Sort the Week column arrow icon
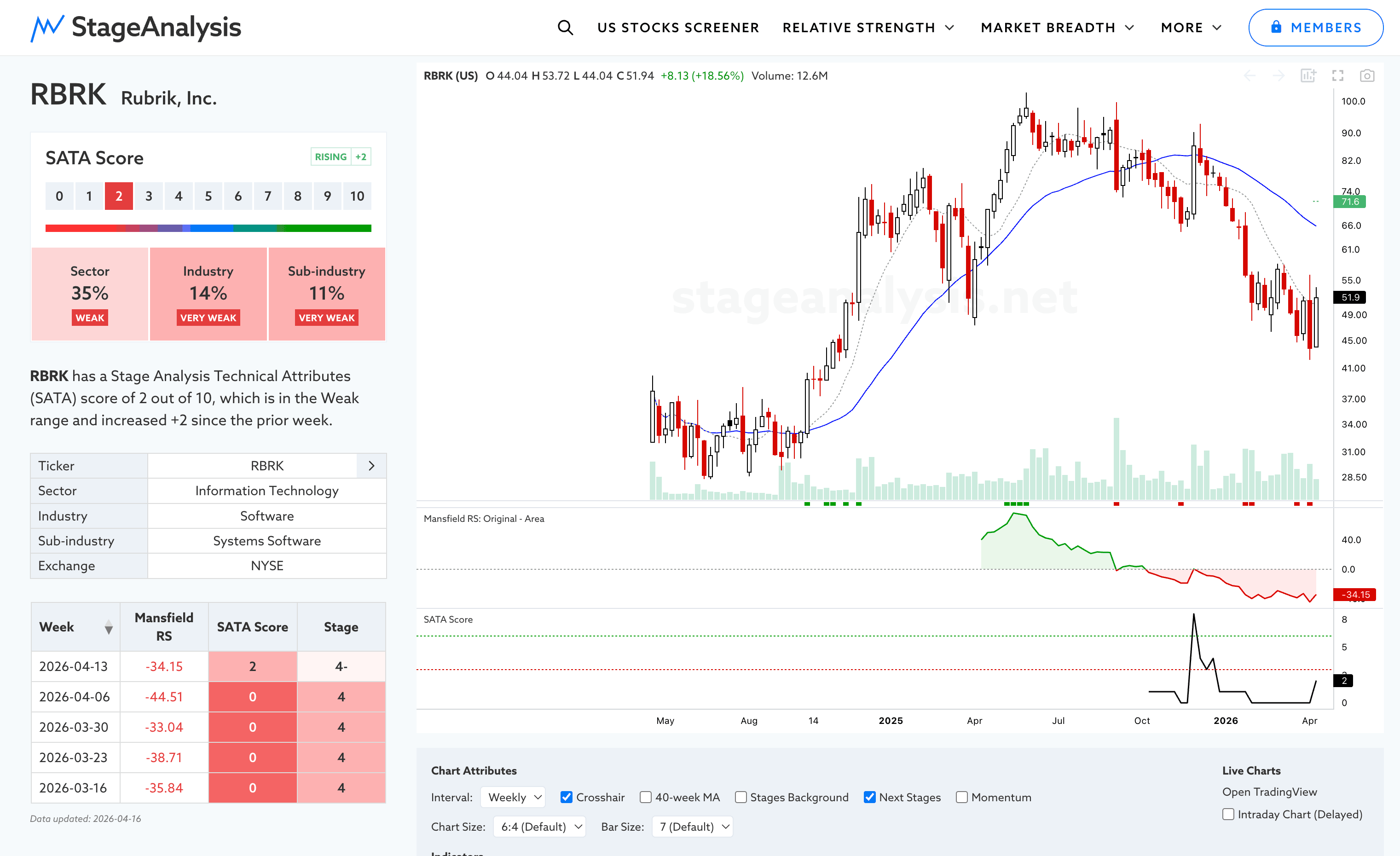 pyautogui.click(x=109, y=628)
